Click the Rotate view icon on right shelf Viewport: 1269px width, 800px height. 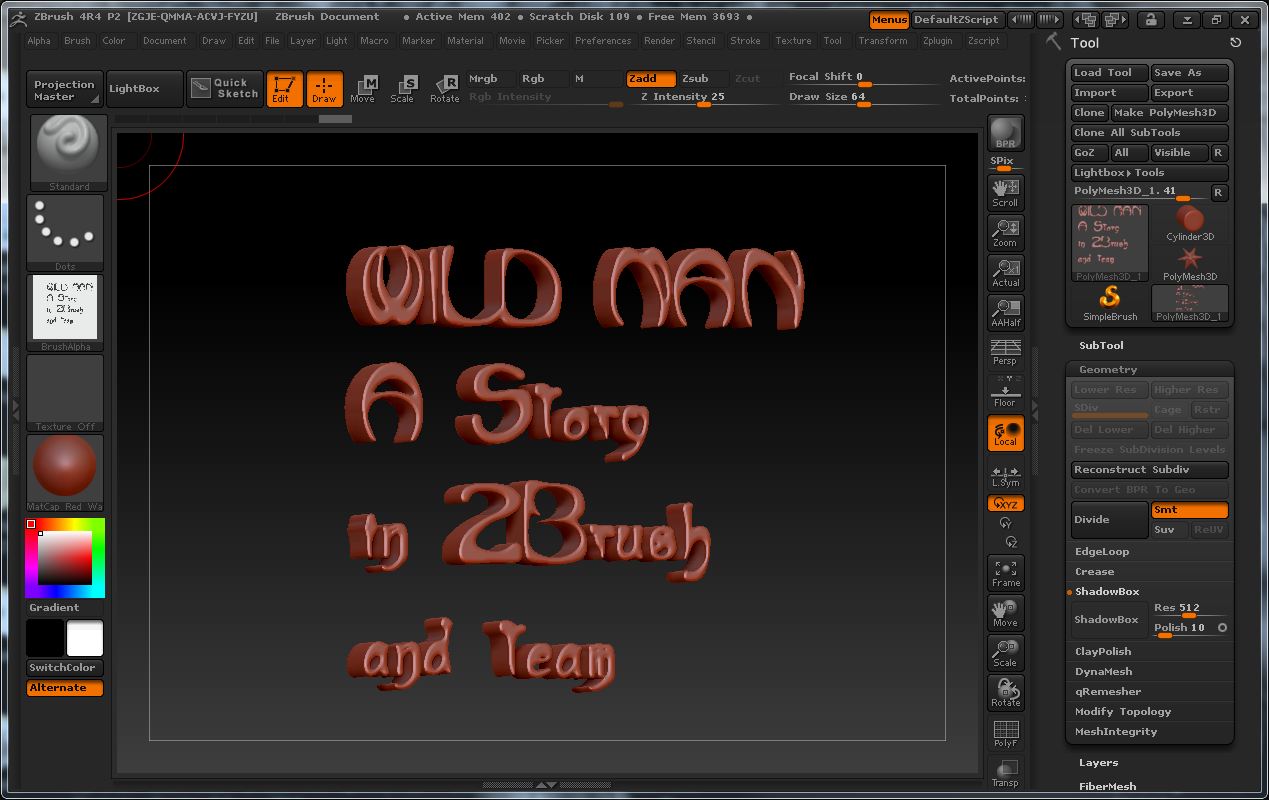[x=1005, y=693]
